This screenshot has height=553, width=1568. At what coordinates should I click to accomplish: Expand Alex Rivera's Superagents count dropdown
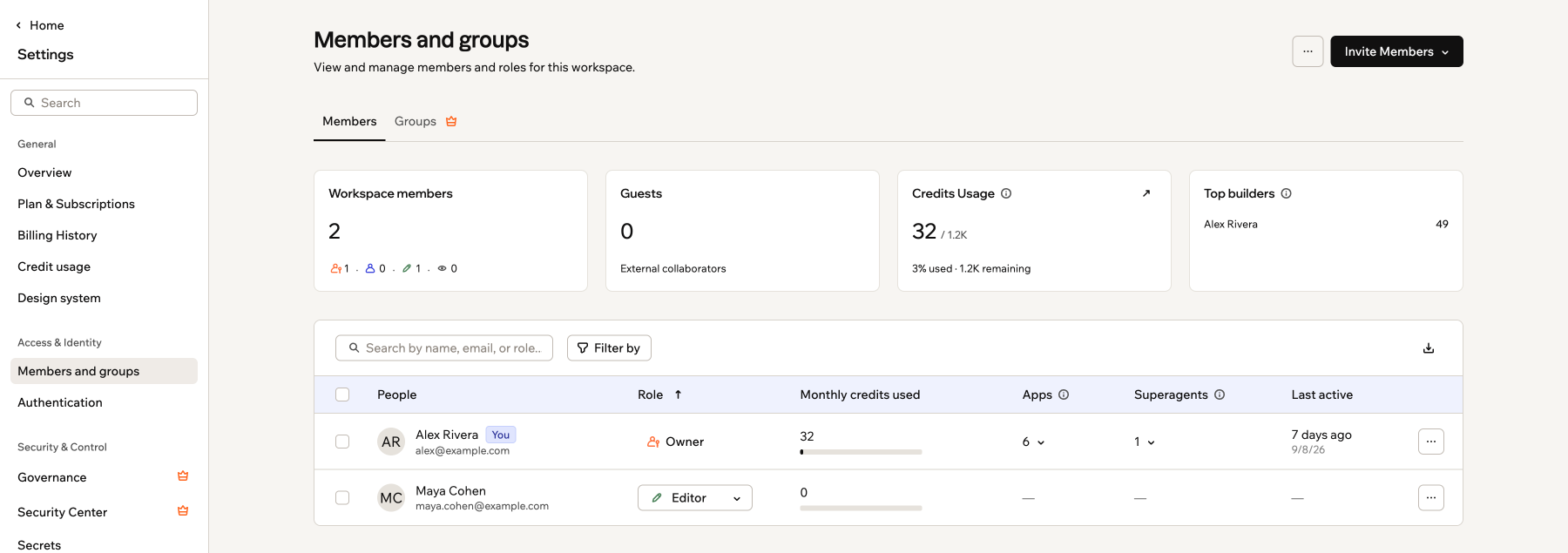1145,442
